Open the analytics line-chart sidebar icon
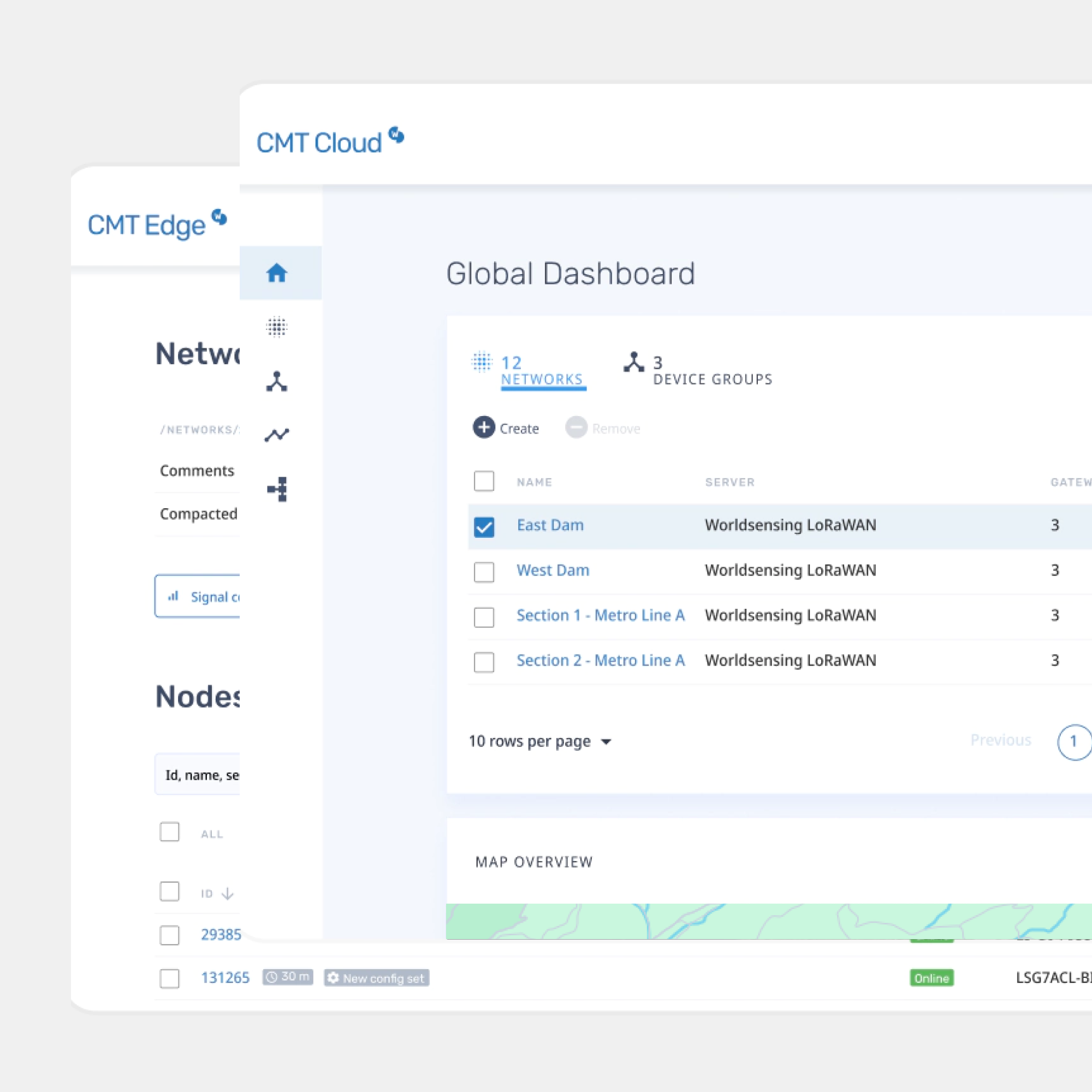The image size is (1092, 1092). point(276,435)
